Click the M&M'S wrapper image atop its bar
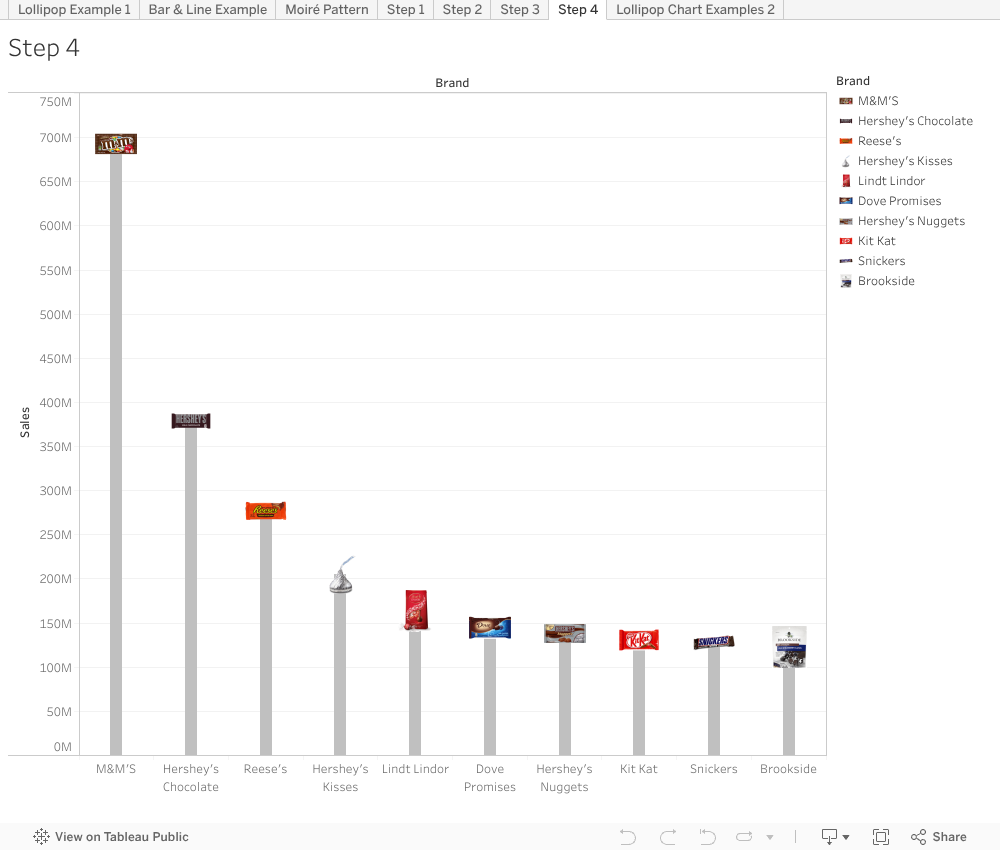 coord(115,143)
